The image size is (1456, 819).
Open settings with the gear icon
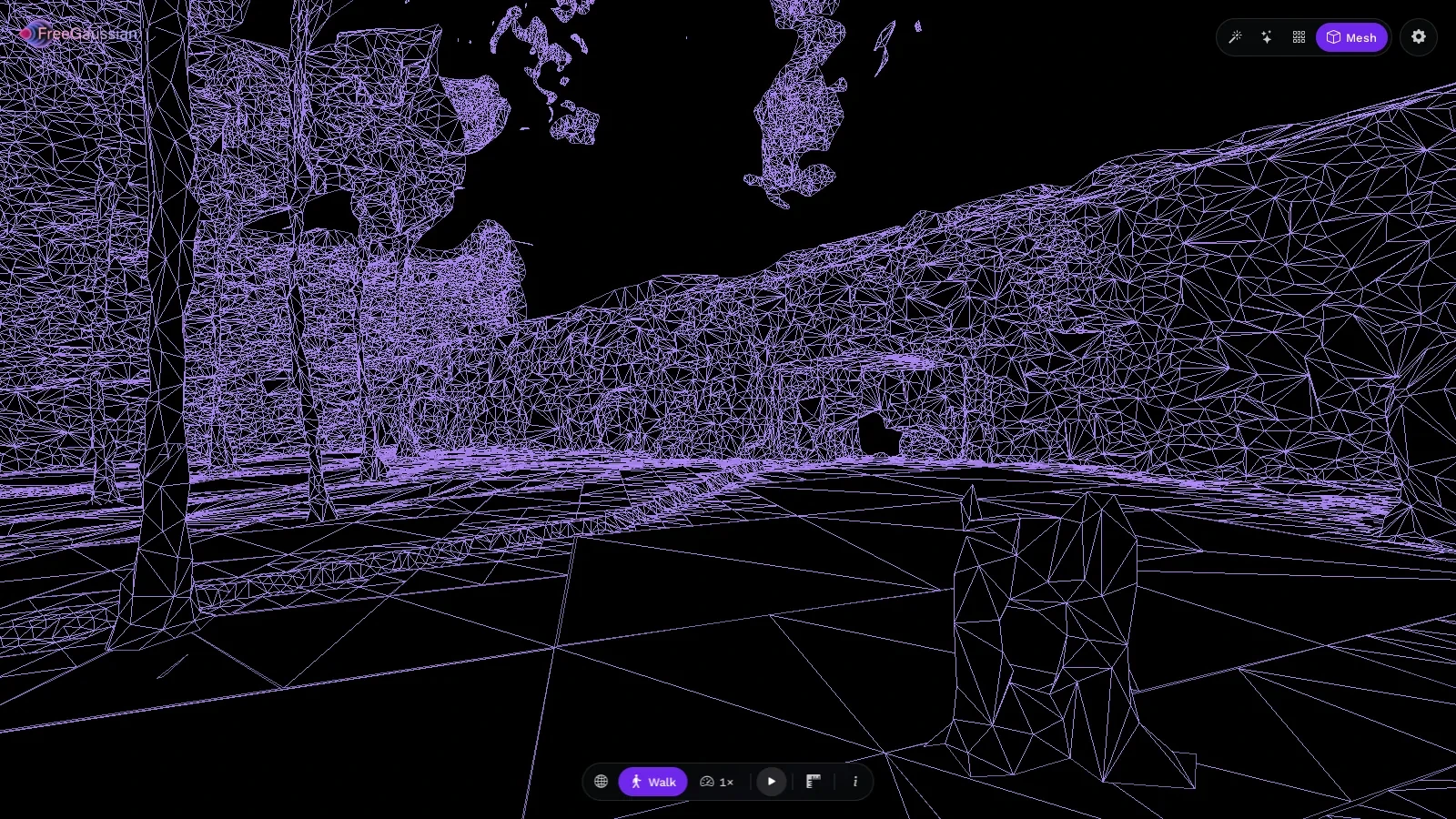tap(1419, 37)
